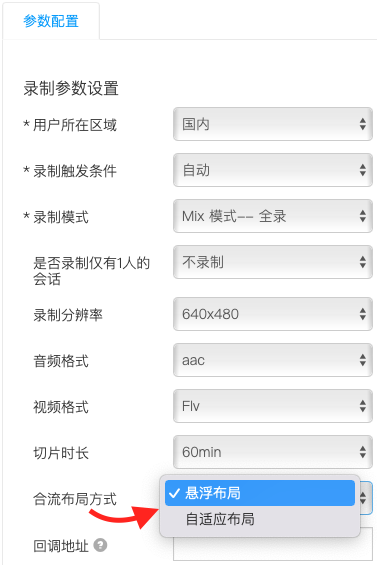Click the arrows icon on the Flv dropdown
Screen dimensions: 377x565
point(363,406)
